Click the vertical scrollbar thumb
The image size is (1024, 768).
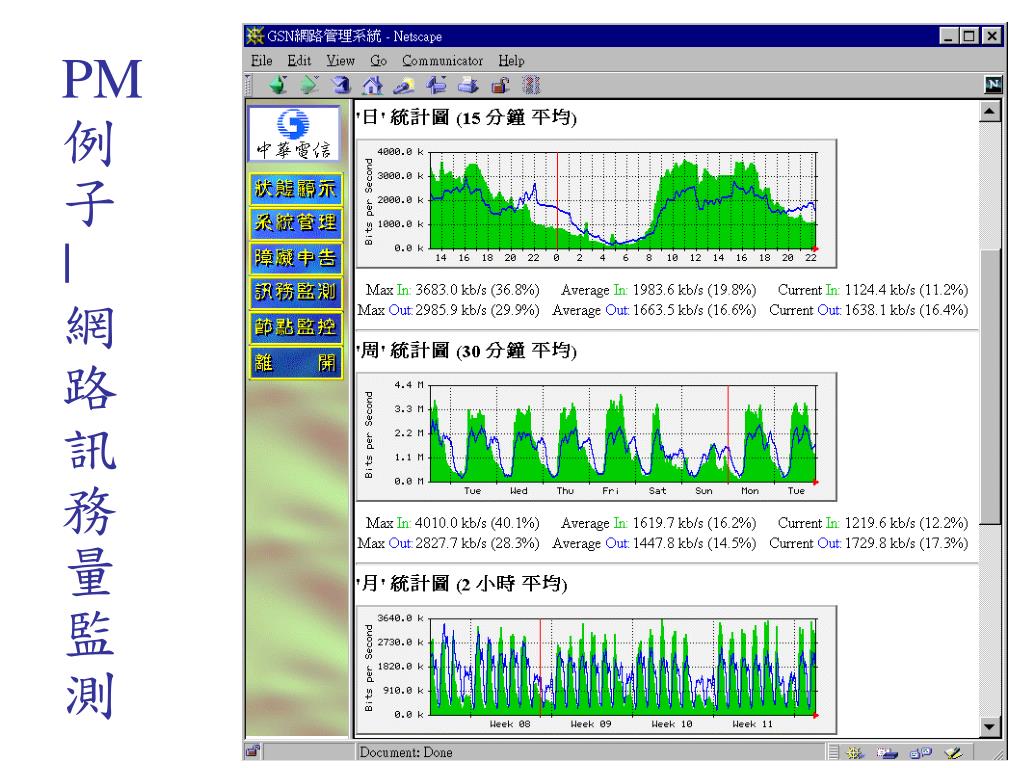pyautogui.click(x=990, y=385)
